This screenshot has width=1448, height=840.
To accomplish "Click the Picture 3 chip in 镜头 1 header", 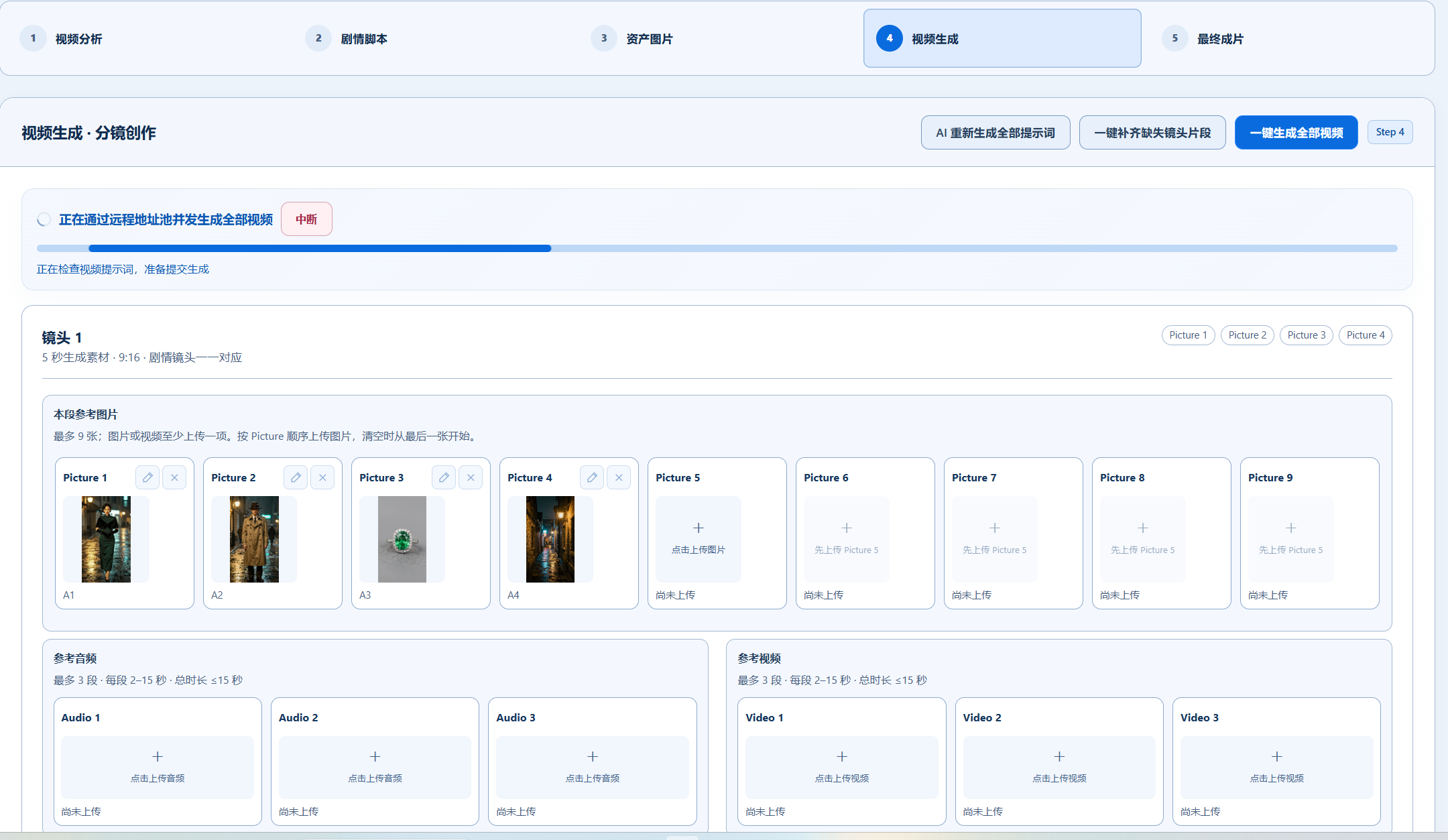I will tap(1306, 335).
